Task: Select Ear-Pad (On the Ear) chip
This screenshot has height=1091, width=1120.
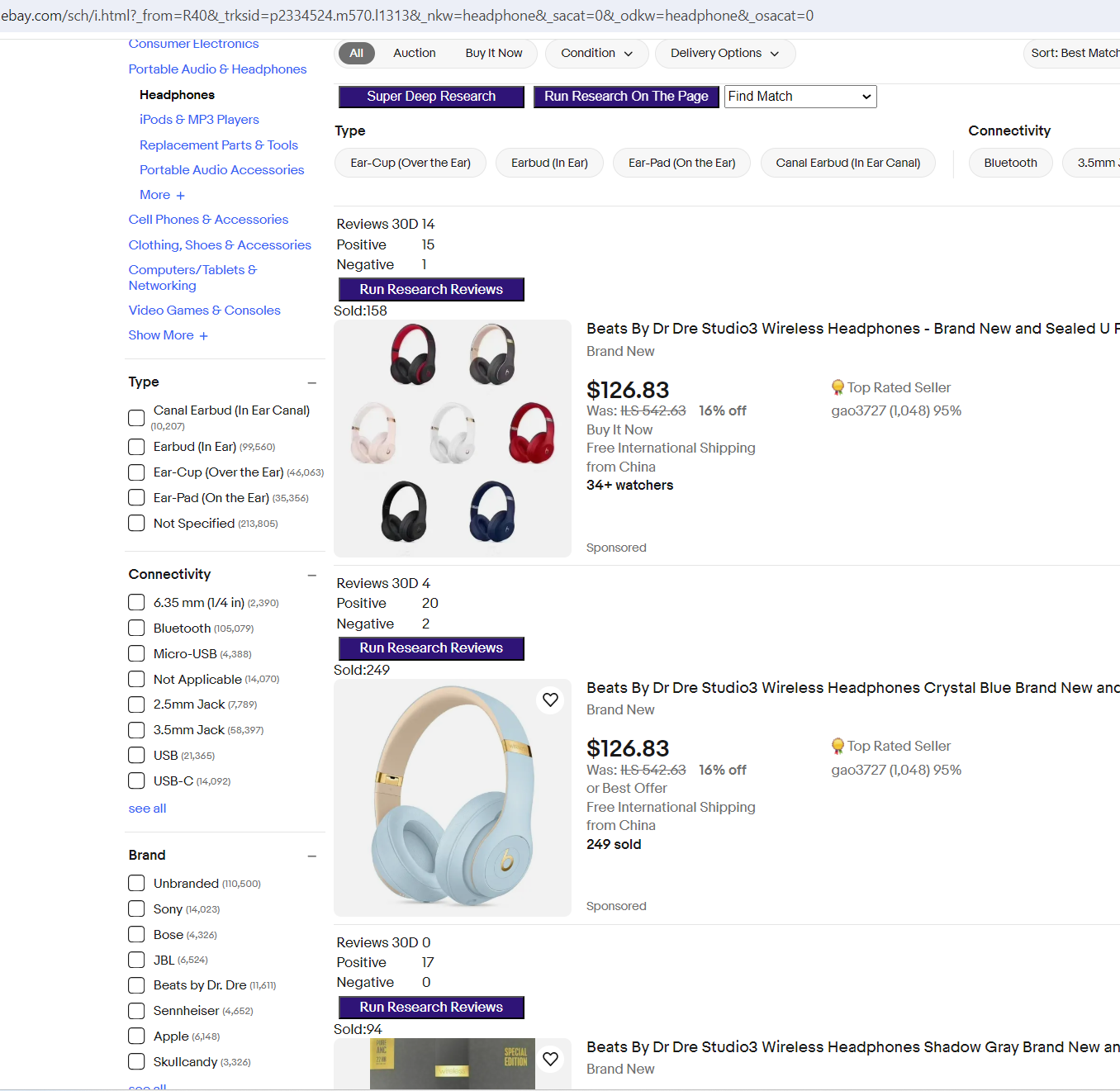Action: click(x=681, y=164)
